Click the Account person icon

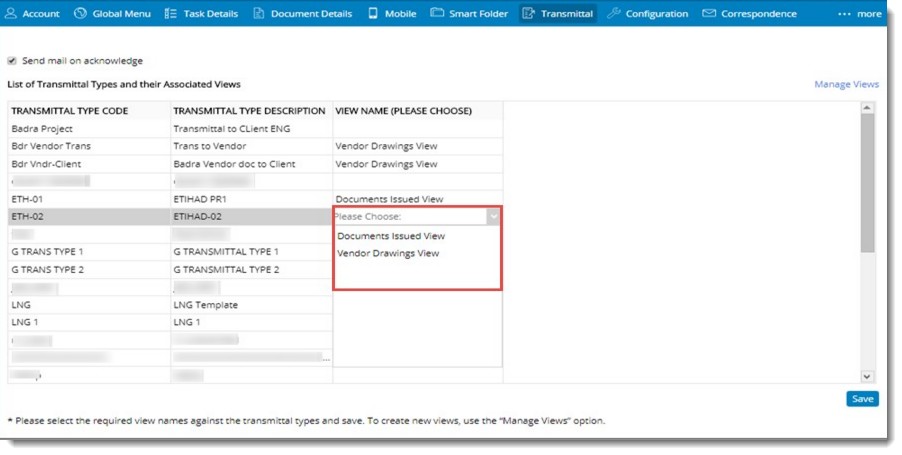click(x=11, y=13)
